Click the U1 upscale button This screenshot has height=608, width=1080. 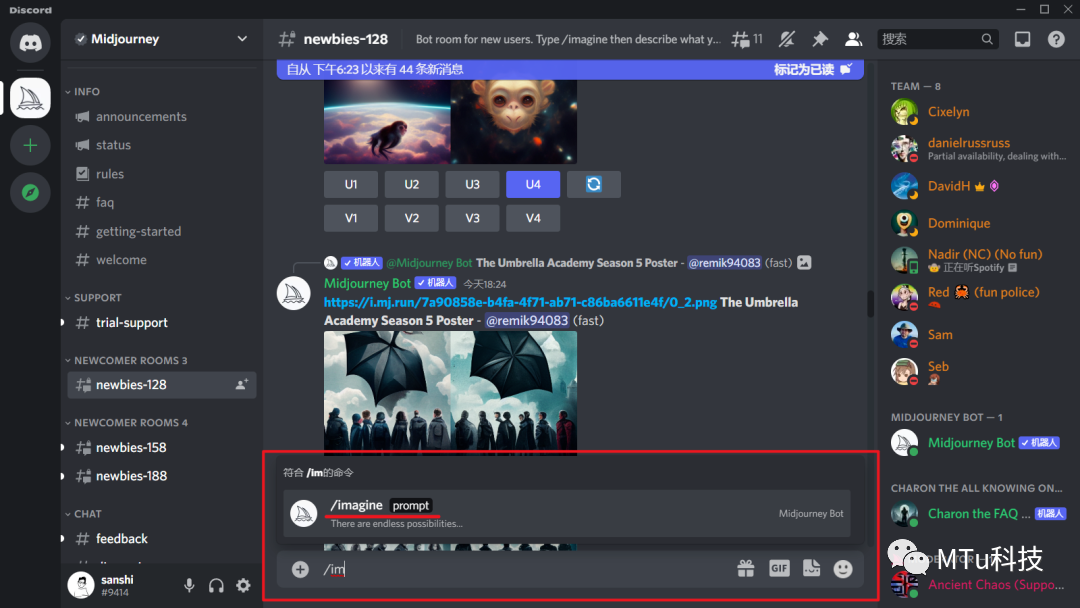351,185
